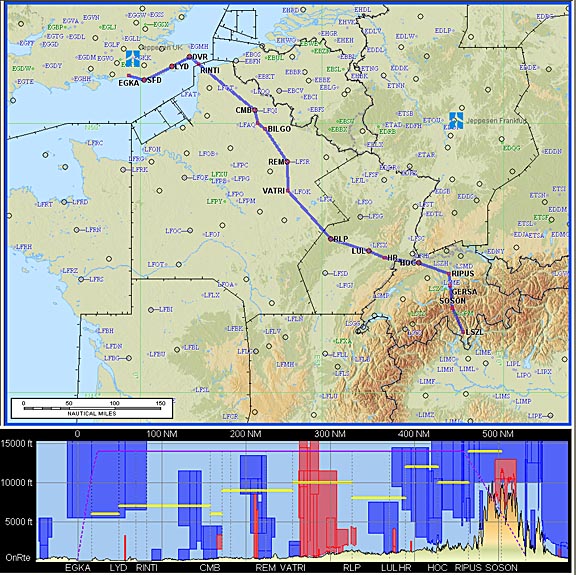Select the RLP waypoint marker

331,239
